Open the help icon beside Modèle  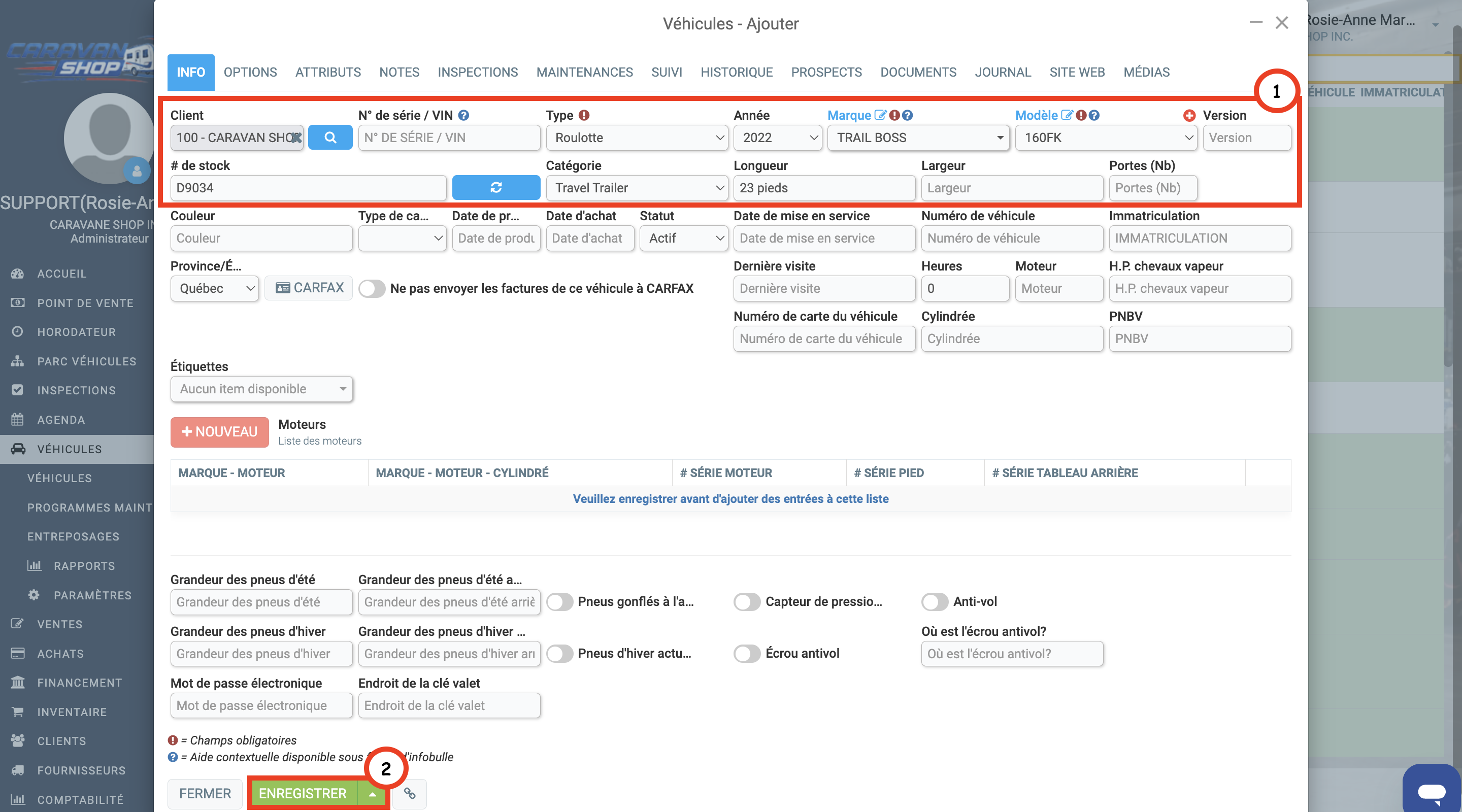point(1094,115)
